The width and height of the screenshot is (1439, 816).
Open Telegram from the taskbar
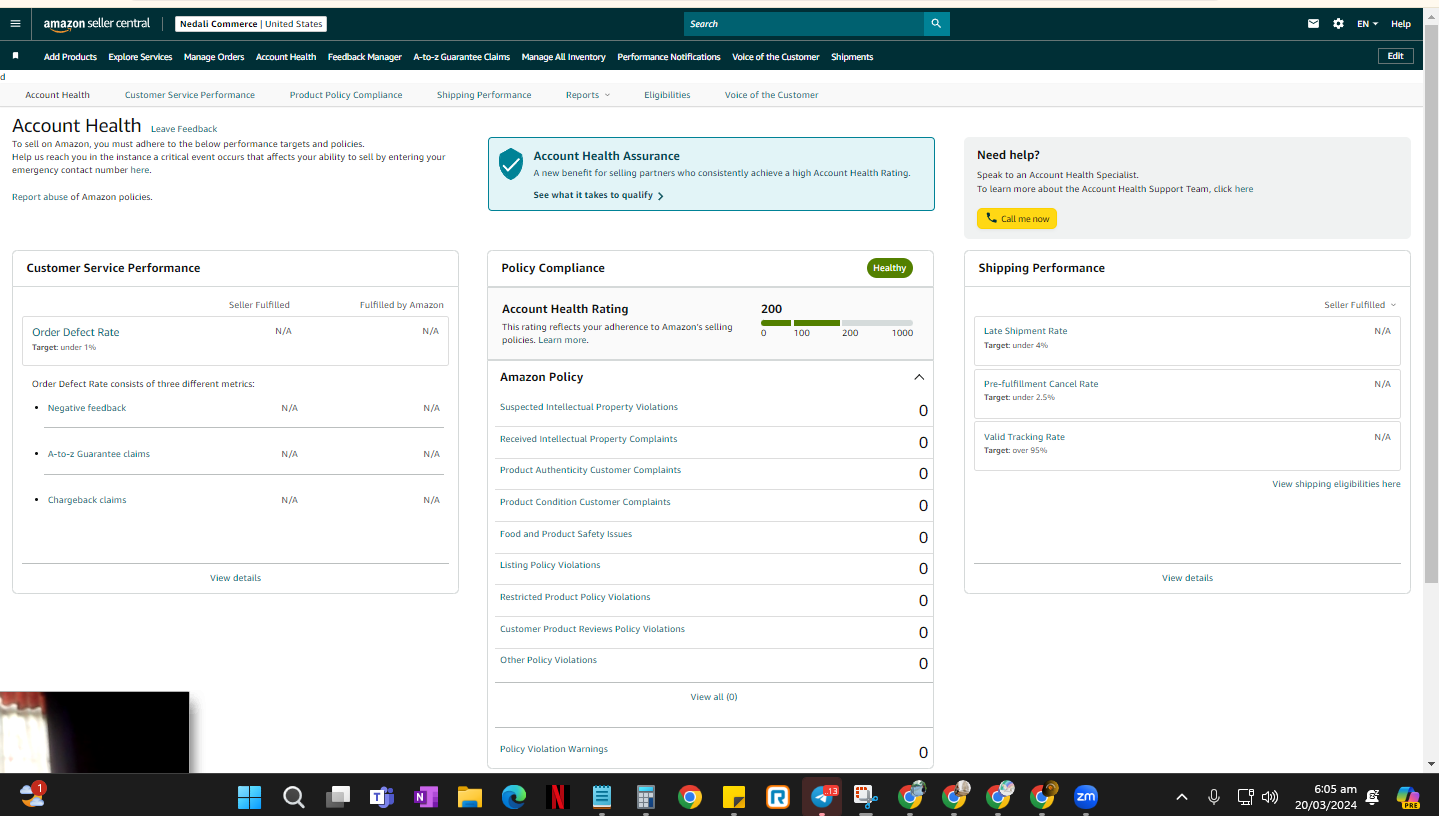(822, 797)
